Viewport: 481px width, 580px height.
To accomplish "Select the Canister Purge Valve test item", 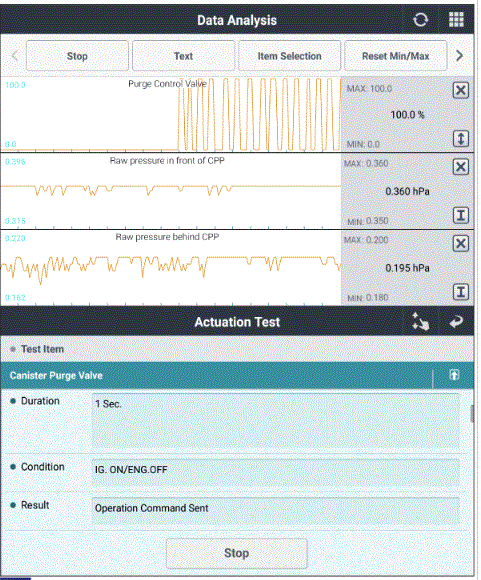I will pyautogui.click(x=216, y=375).
